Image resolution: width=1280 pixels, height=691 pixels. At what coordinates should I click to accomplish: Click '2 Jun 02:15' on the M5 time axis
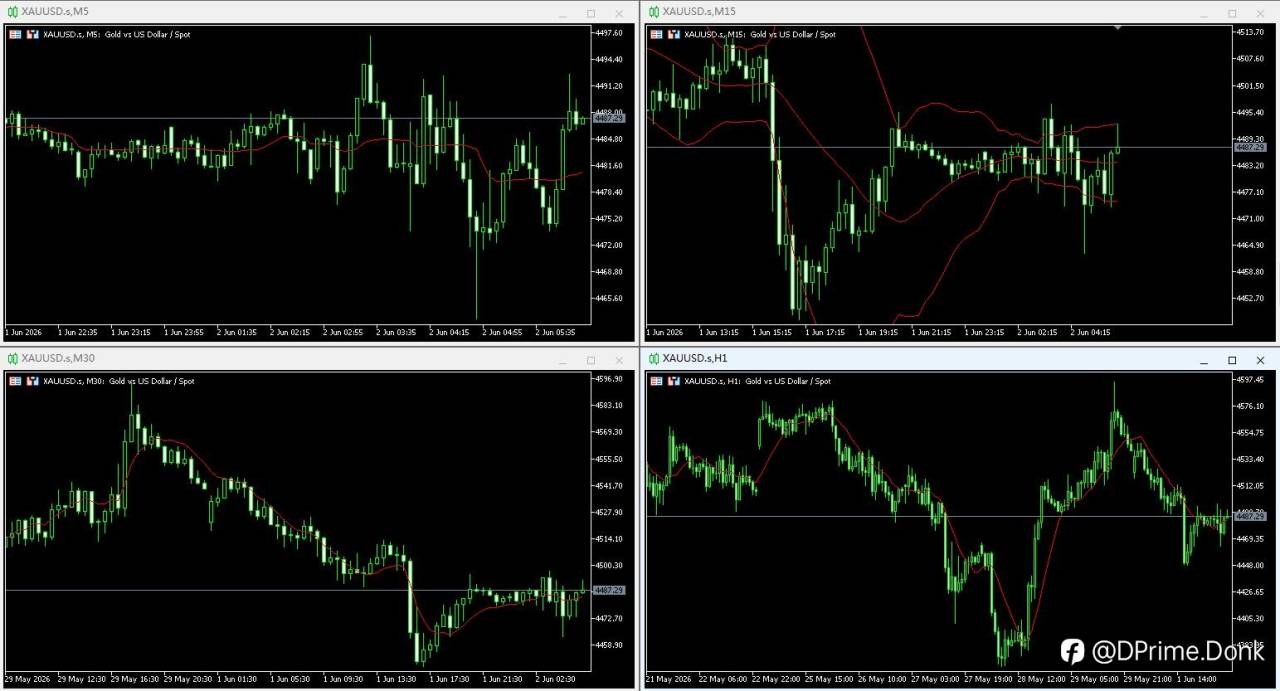290,331
